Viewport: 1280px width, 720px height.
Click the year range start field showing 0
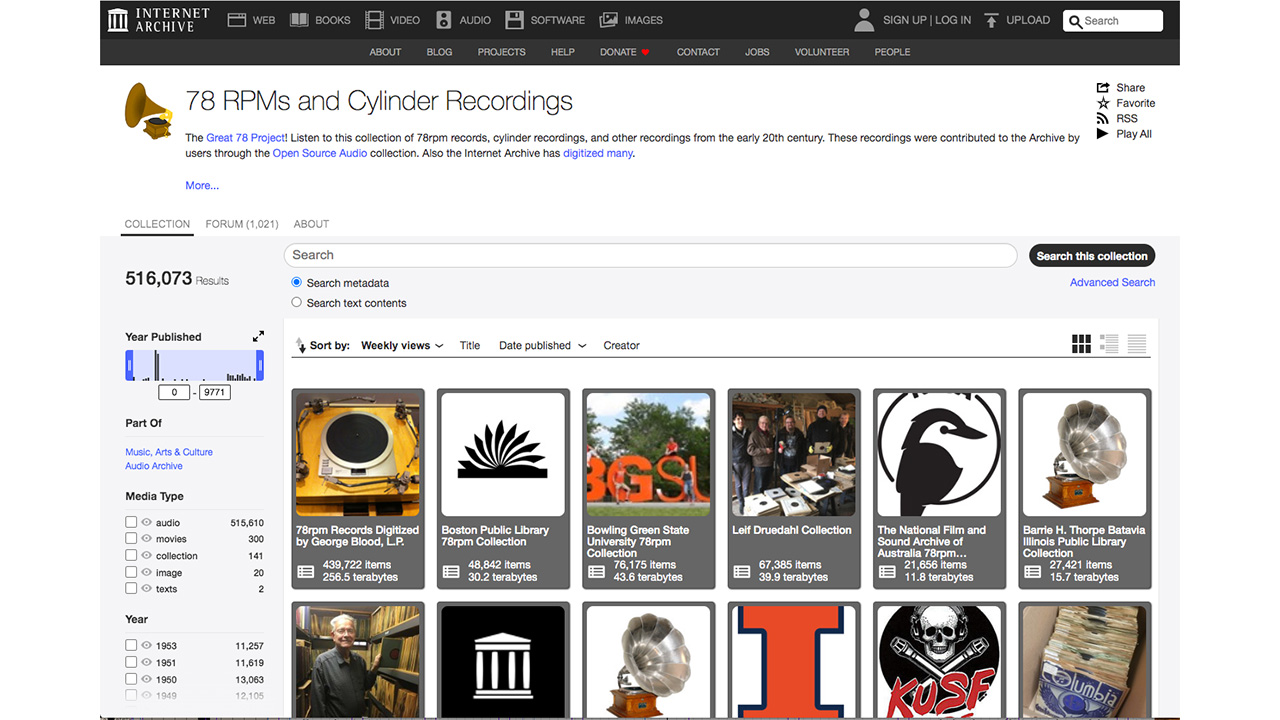pos(174,393)
